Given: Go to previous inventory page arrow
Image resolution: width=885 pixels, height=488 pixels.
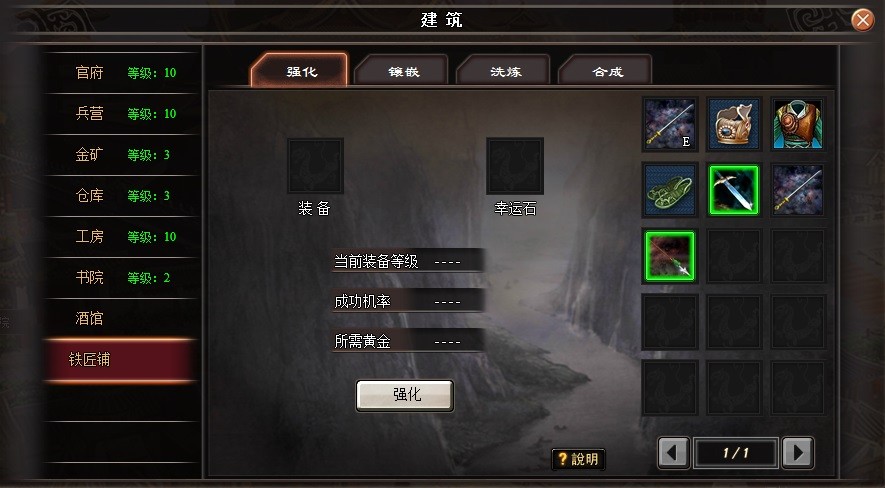Looking at the screenshot, I should (x=673, y=452).
